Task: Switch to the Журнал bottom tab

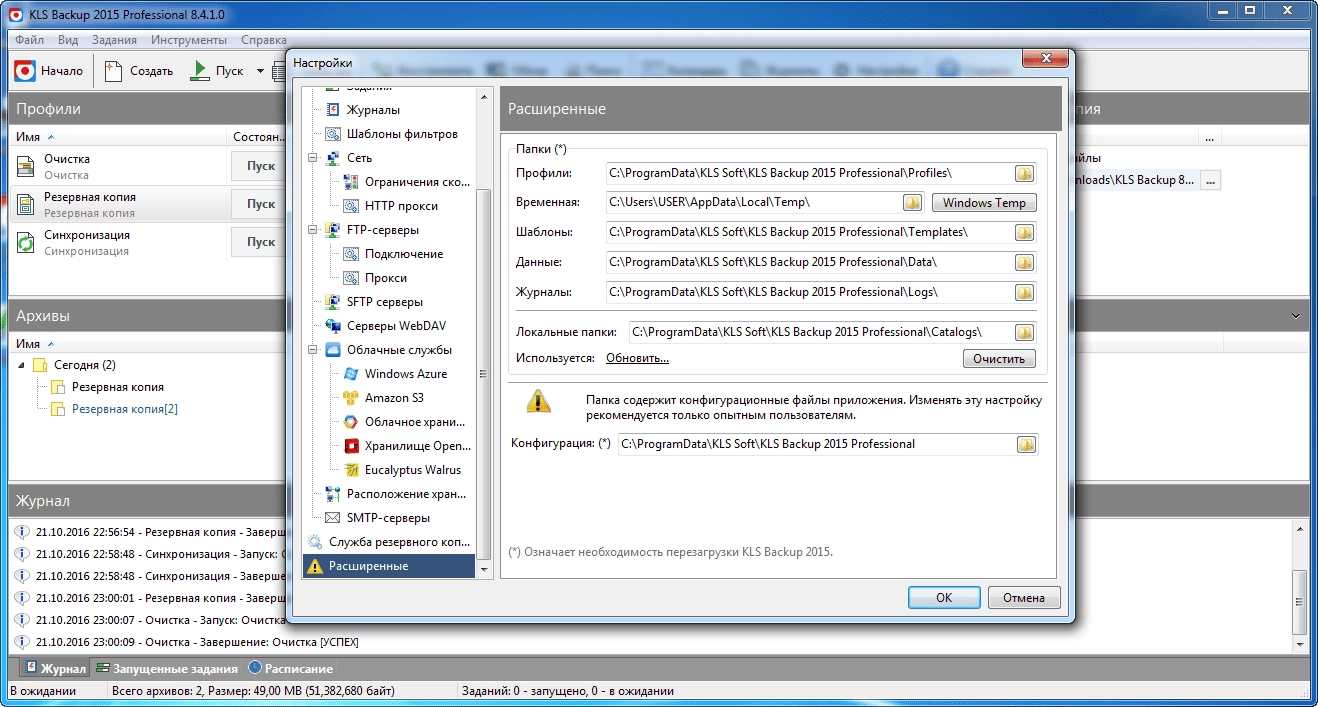Action: point(56,668)
